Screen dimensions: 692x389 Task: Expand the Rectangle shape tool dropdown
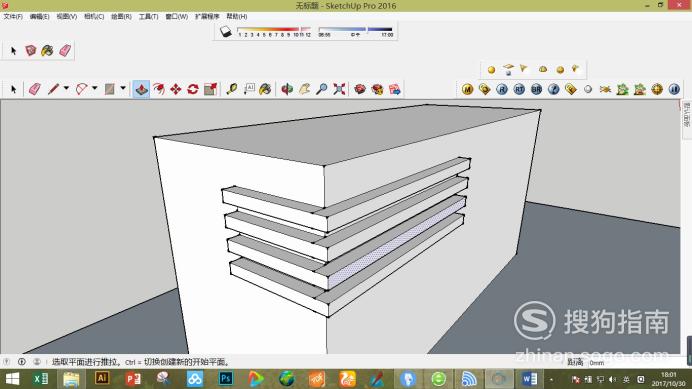pos(123,88)
